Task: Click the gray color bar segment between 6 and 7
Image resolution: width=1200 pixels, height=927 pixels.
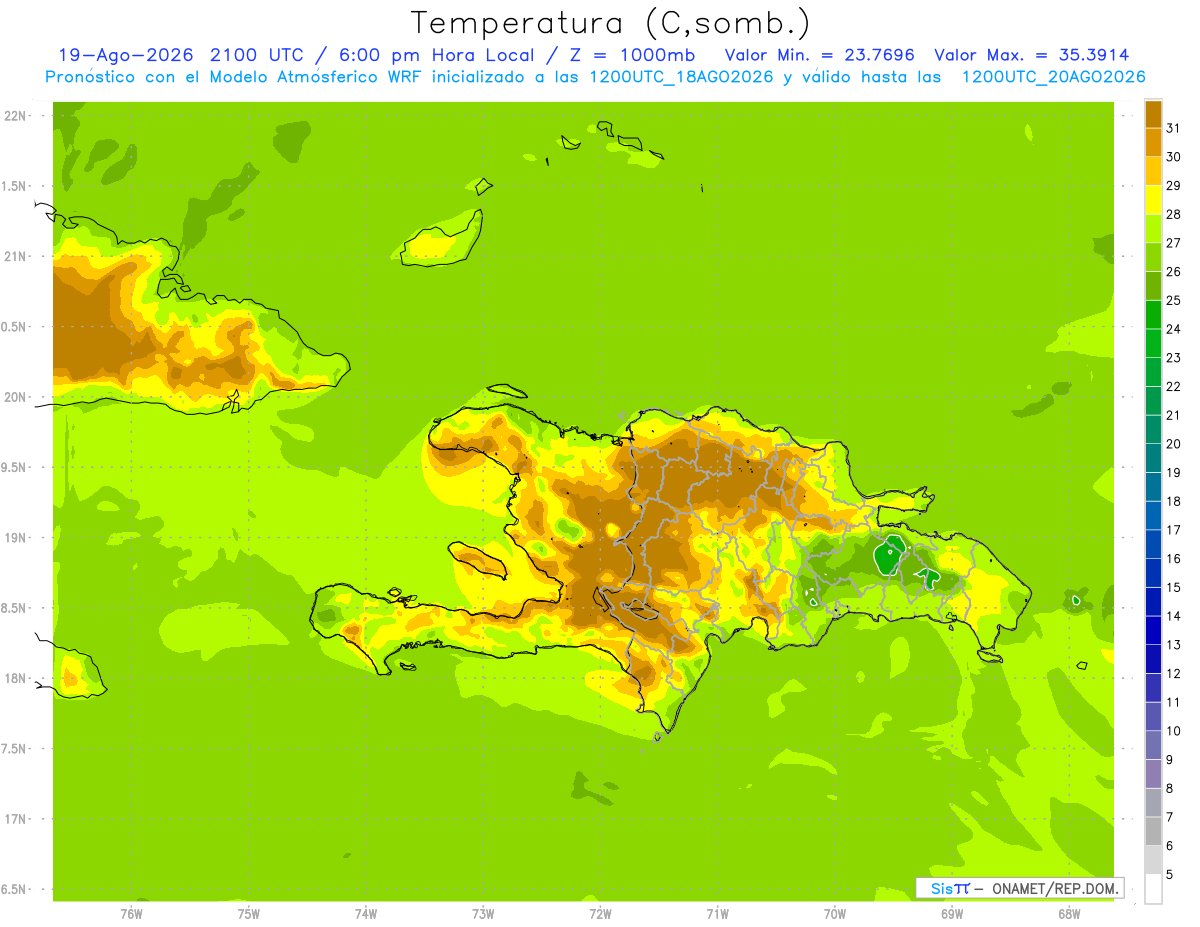Action: [1153, 831]
